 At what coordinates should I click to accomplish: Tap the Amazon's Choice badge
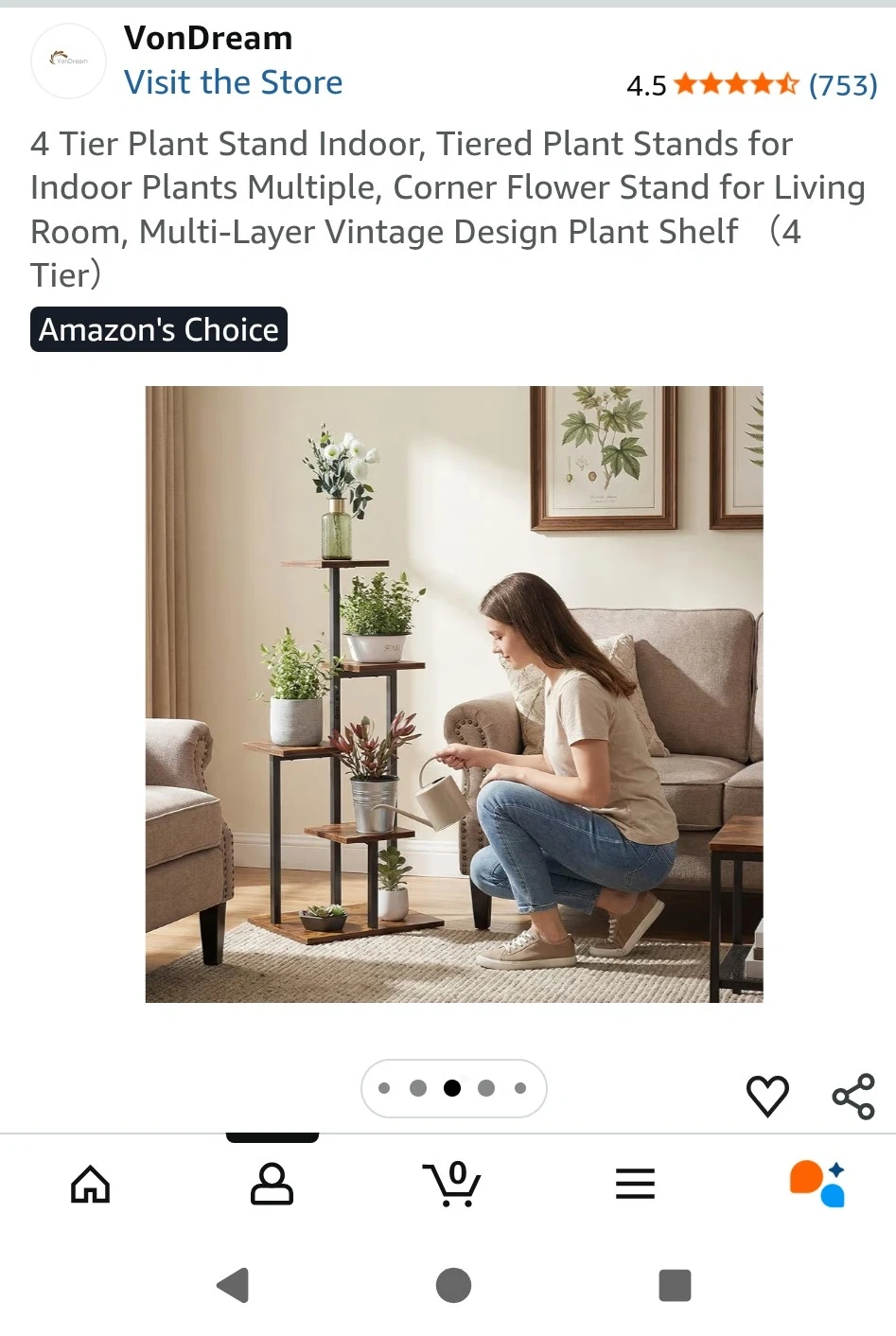point(159,329)
